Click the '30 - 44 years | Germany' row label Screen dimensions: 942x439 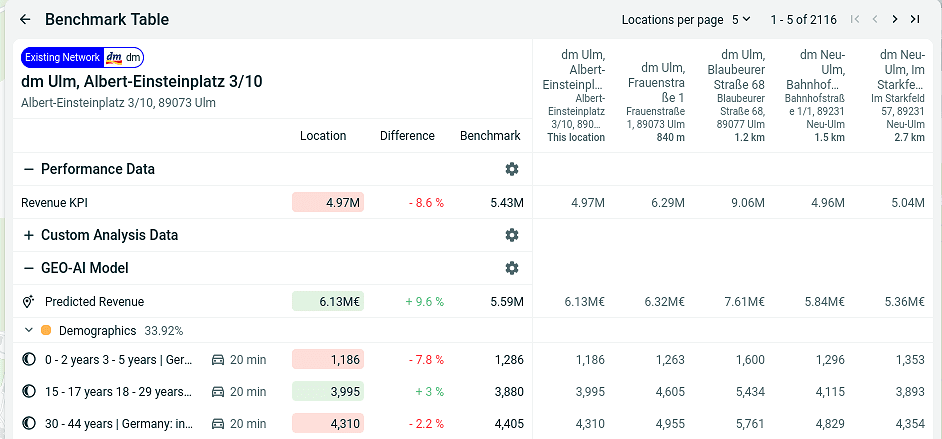point(119,423)
